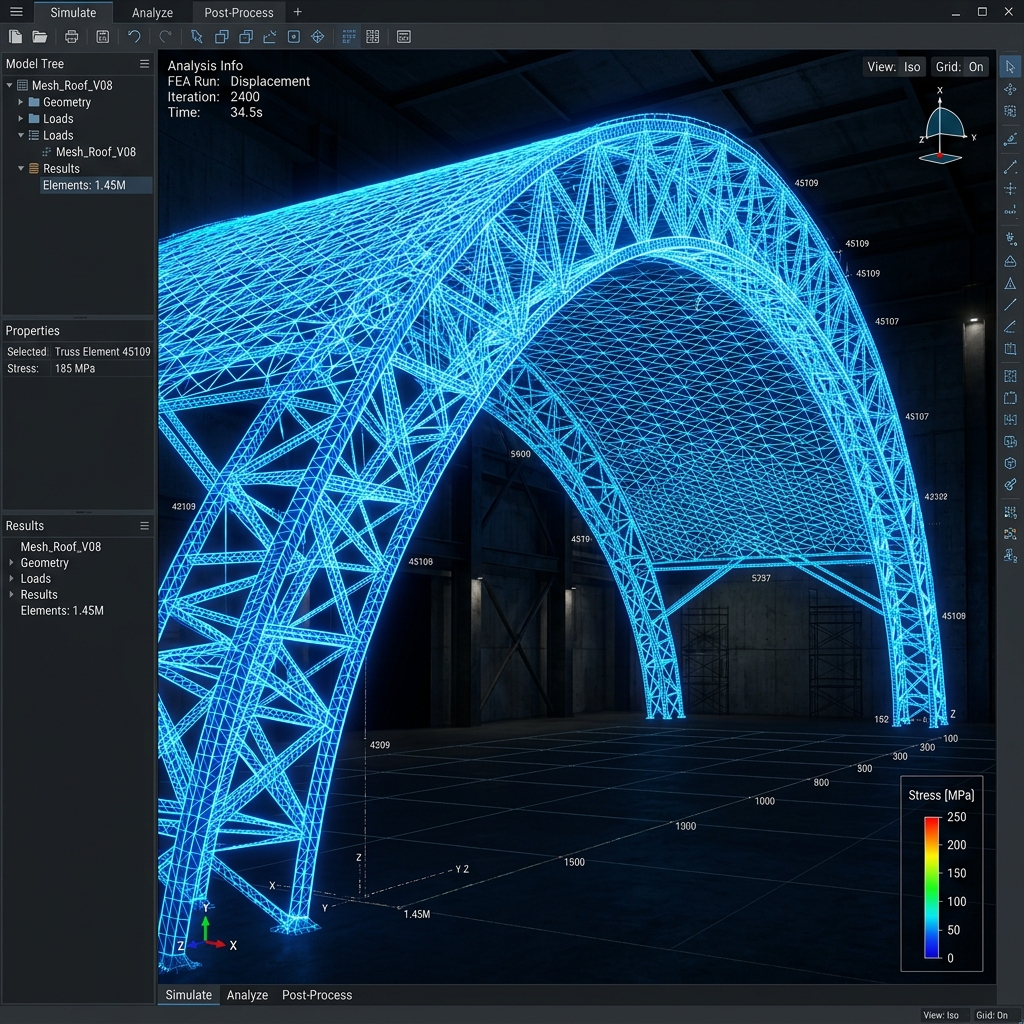Add a new tab with the plus button
Image resolution: width=1024 pixels, height=1024 pixels.
tap(297, 12)
